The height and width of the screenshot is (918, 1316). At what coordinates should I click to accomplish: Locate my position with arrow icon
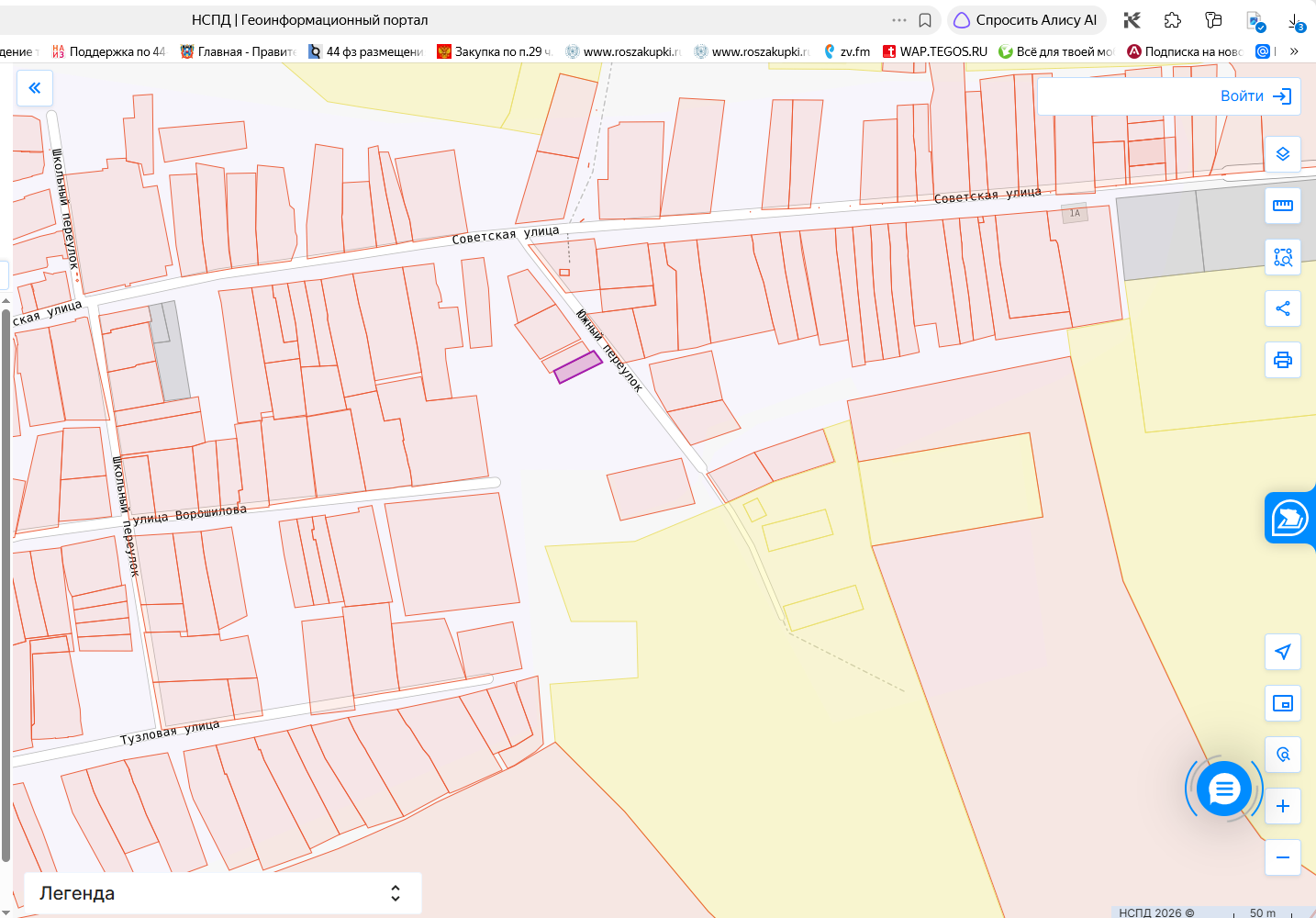[1283, 652]
